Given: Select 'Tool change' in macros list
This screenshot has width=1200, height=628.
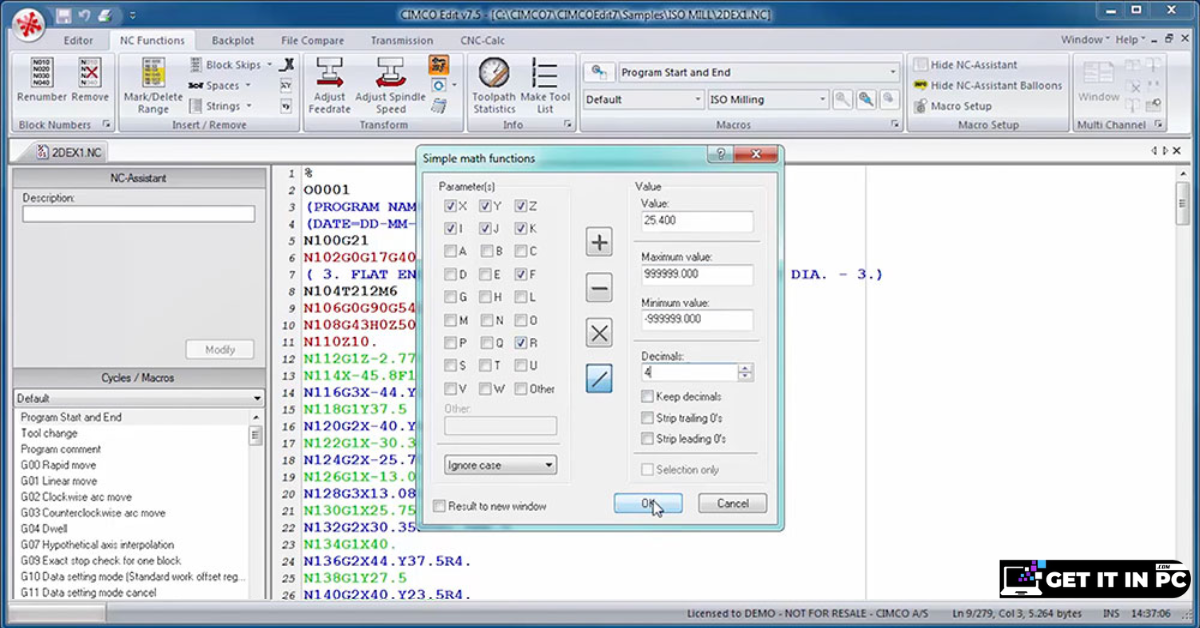Looking at the screenshot, I should point(49,434).
